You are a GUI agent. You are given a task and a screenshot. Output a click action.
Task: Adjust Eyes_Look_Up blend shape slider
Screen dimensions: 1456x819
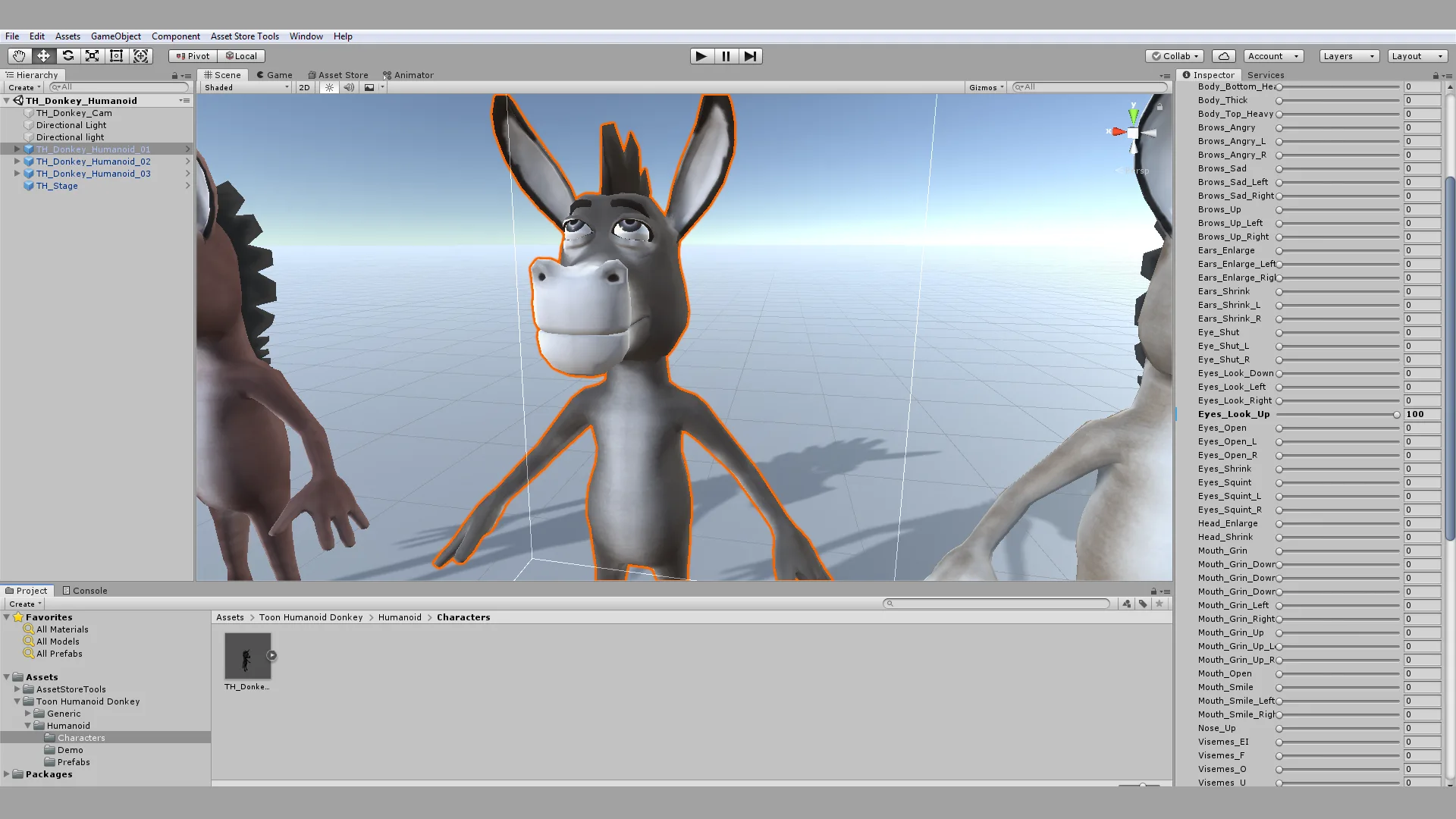click(1338, 415)
